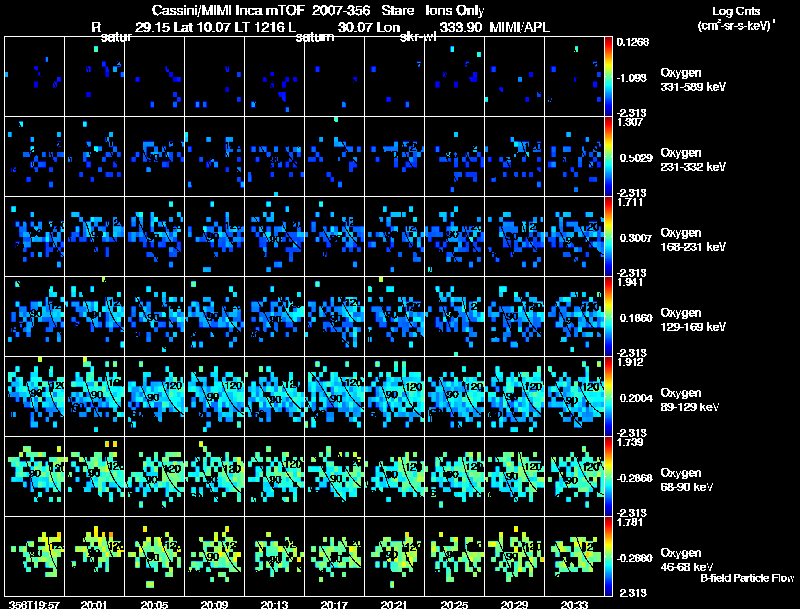Click the color bar for Oxygen 89-129 keV
This screenshot has height=609, width=800.
point(609,396)
